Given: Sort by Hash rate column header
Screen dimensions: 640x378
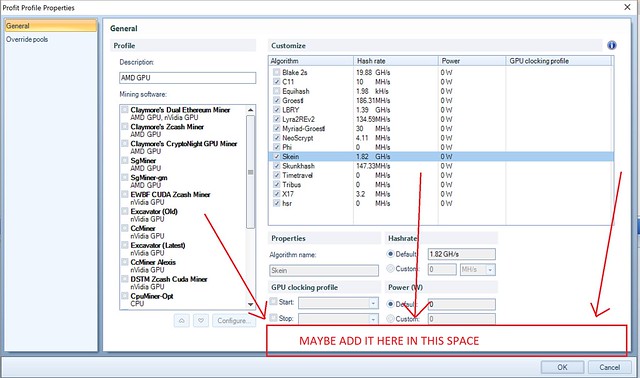Looking at the screenshot, I should tap(396, 61).
